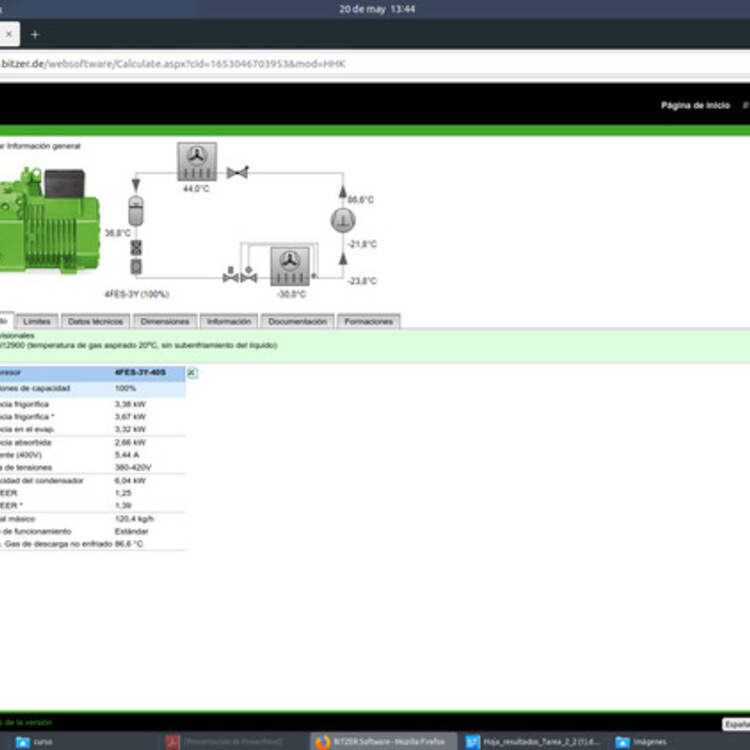
Task: Click the version link in the footer
Action: [x=26, y=722]
